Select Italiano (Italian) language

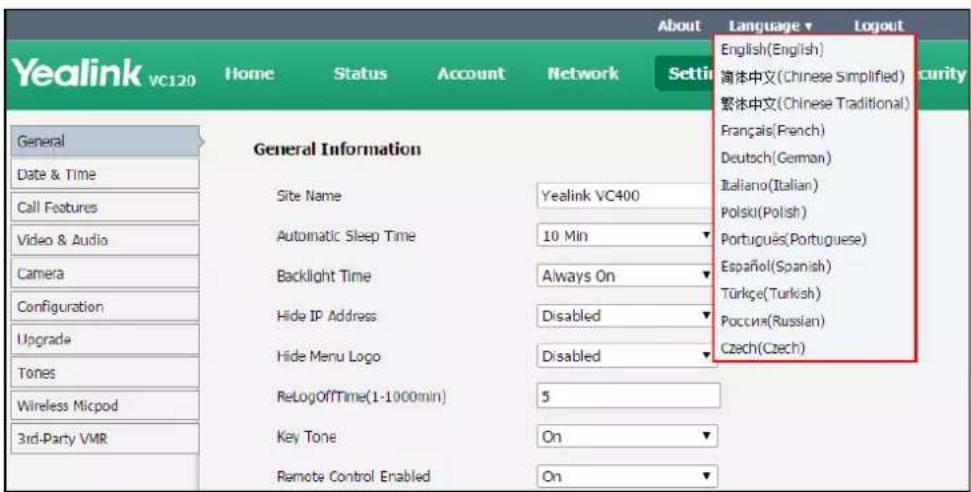tap(769, 185)
